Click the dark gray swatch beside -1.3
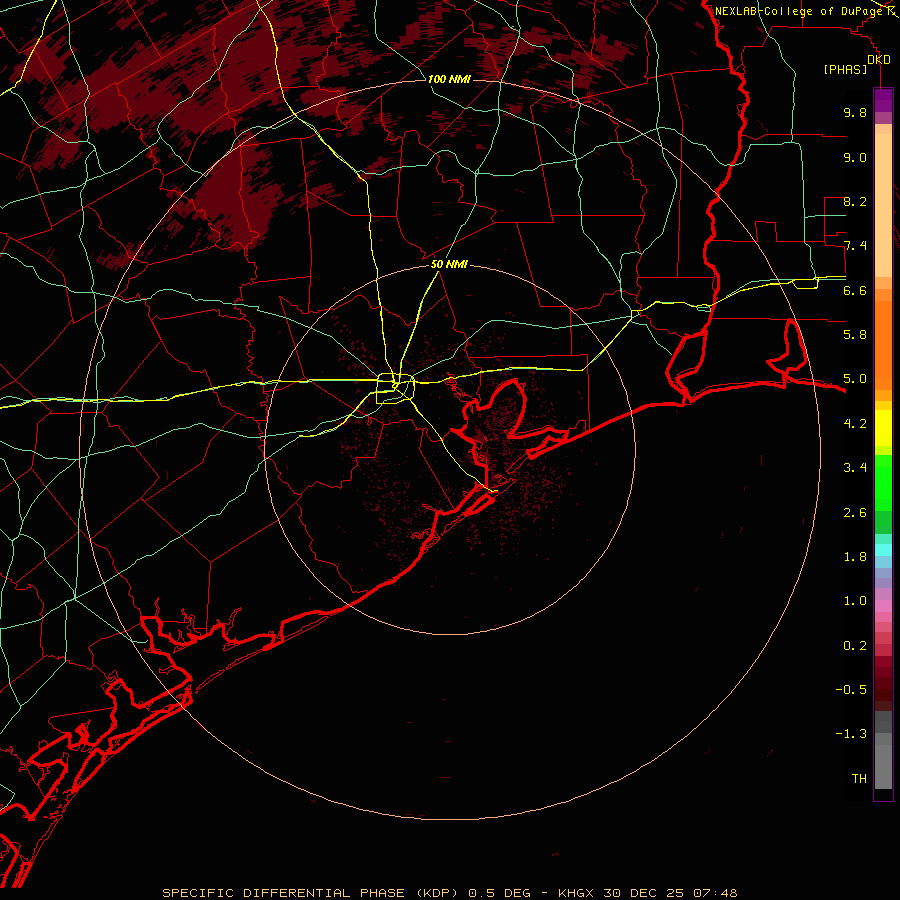The image size is (900, 900). coord(883,721)
